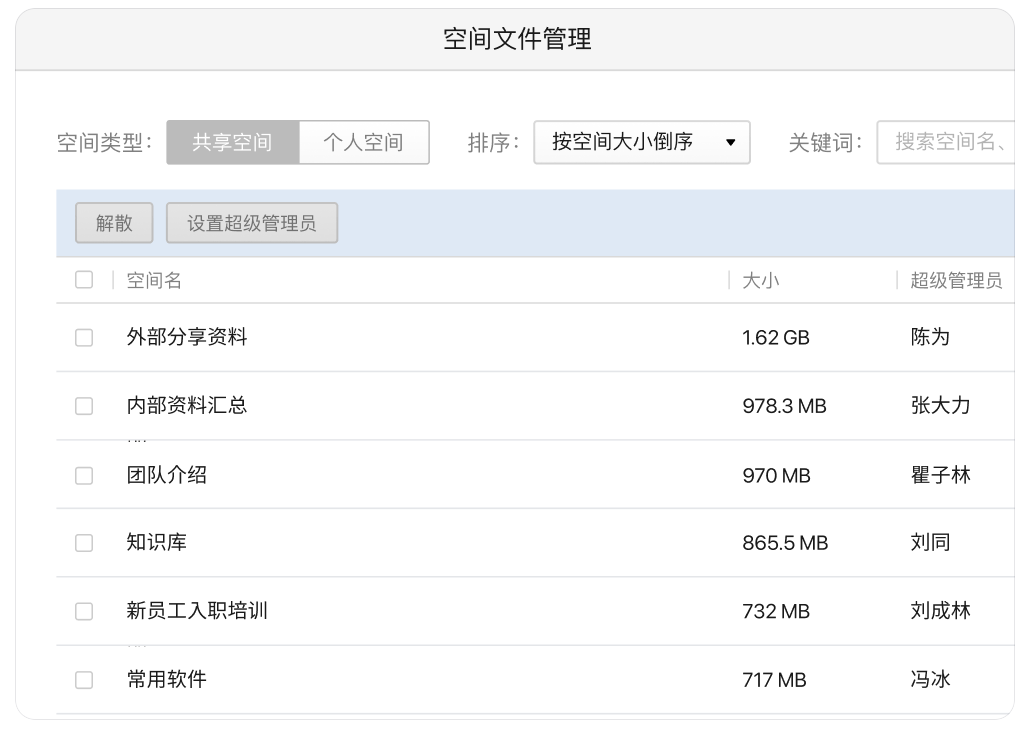Switch to the 个人空间 tab
This screenshot has height=736, width=1026.
coord(364,142)
